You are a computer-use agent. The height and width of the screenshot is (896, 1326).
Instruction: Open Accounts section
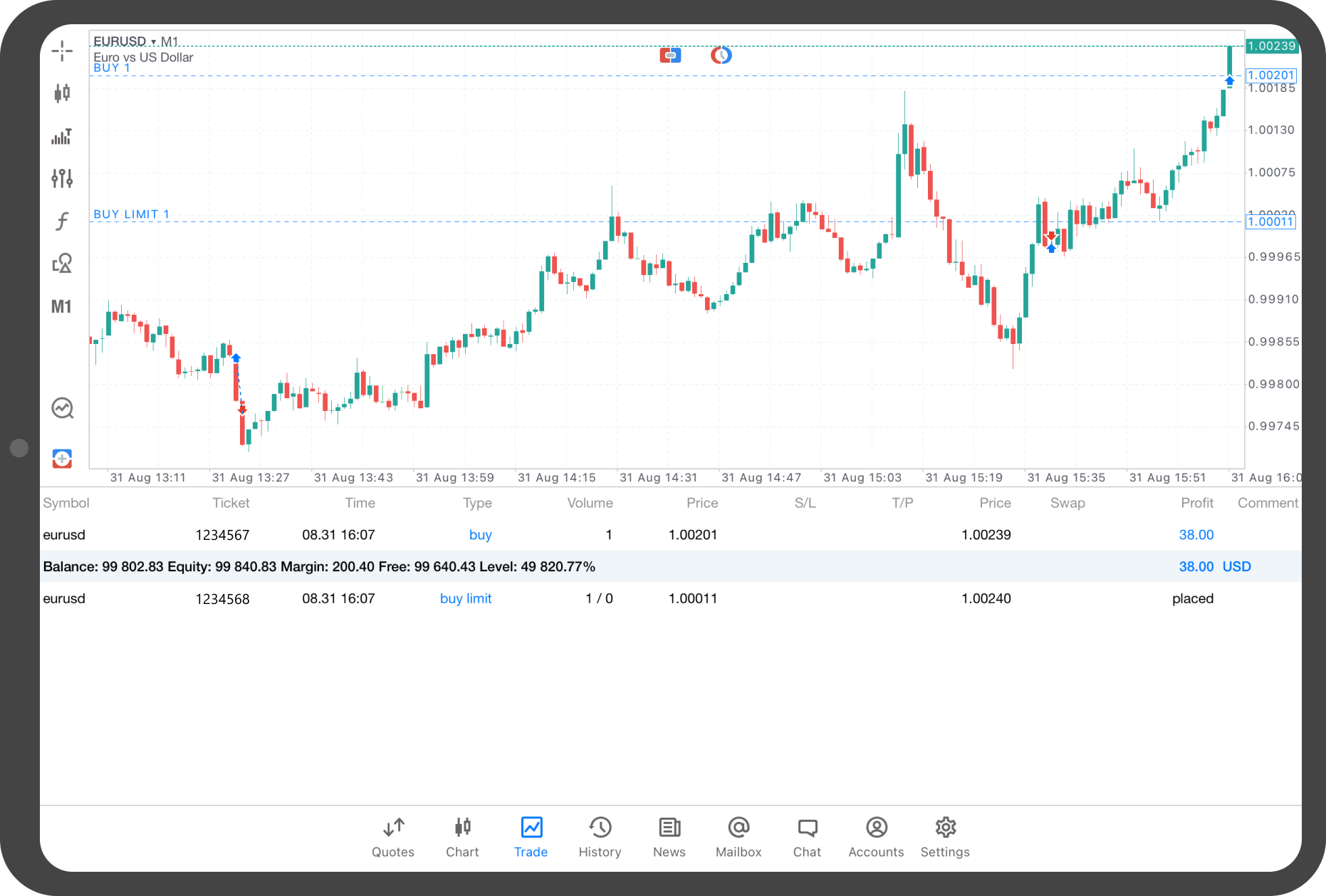(876, 837)
